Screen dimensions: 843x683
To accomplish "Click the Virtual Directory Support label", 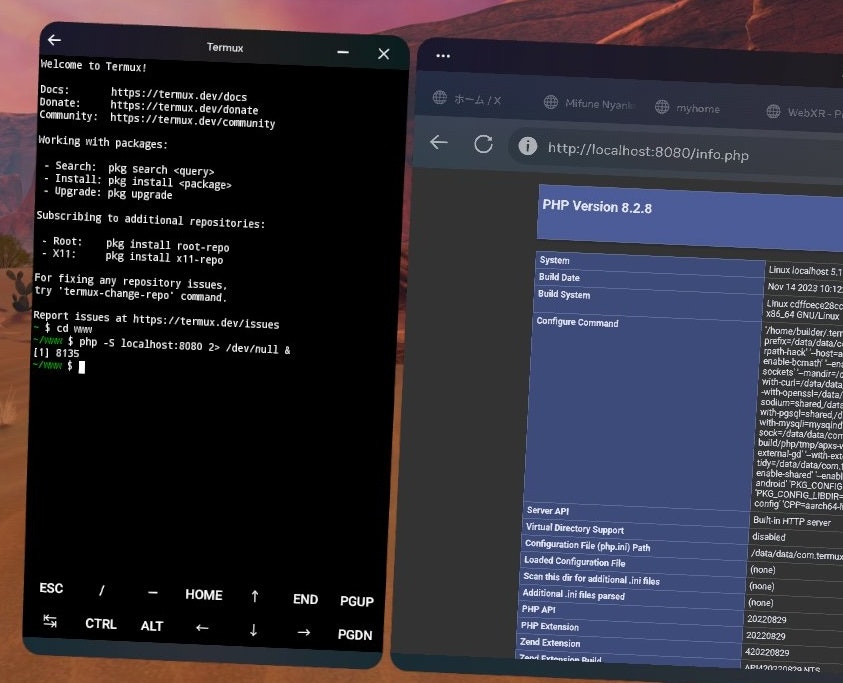I will (575, 529).
